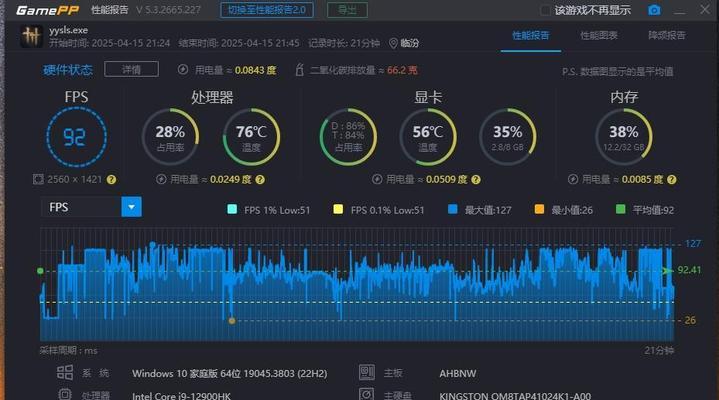
Task: Click the CPU 76℃ temperature gauge
Action: pyautogui.click(x=251, y=137)
